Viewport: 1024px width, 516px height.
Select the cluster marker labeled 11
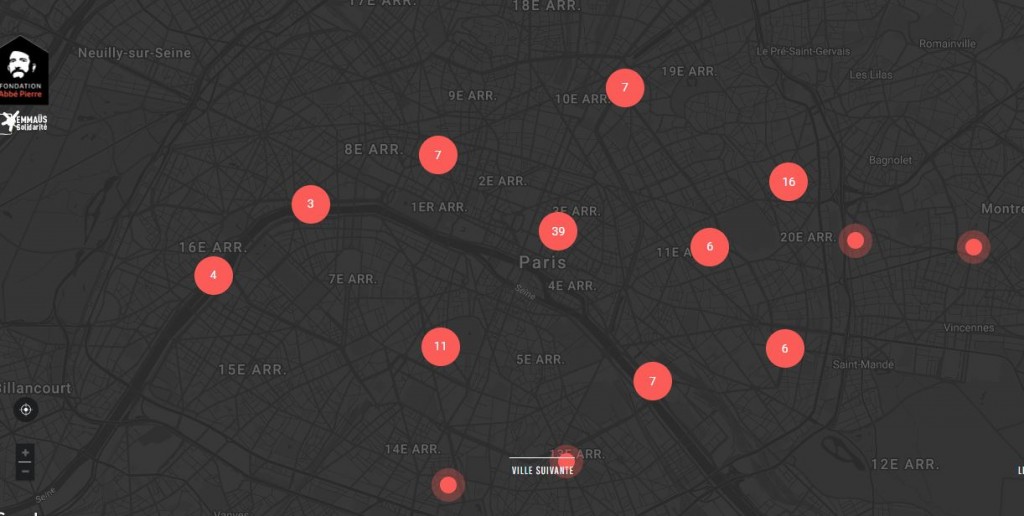point(440,347)
